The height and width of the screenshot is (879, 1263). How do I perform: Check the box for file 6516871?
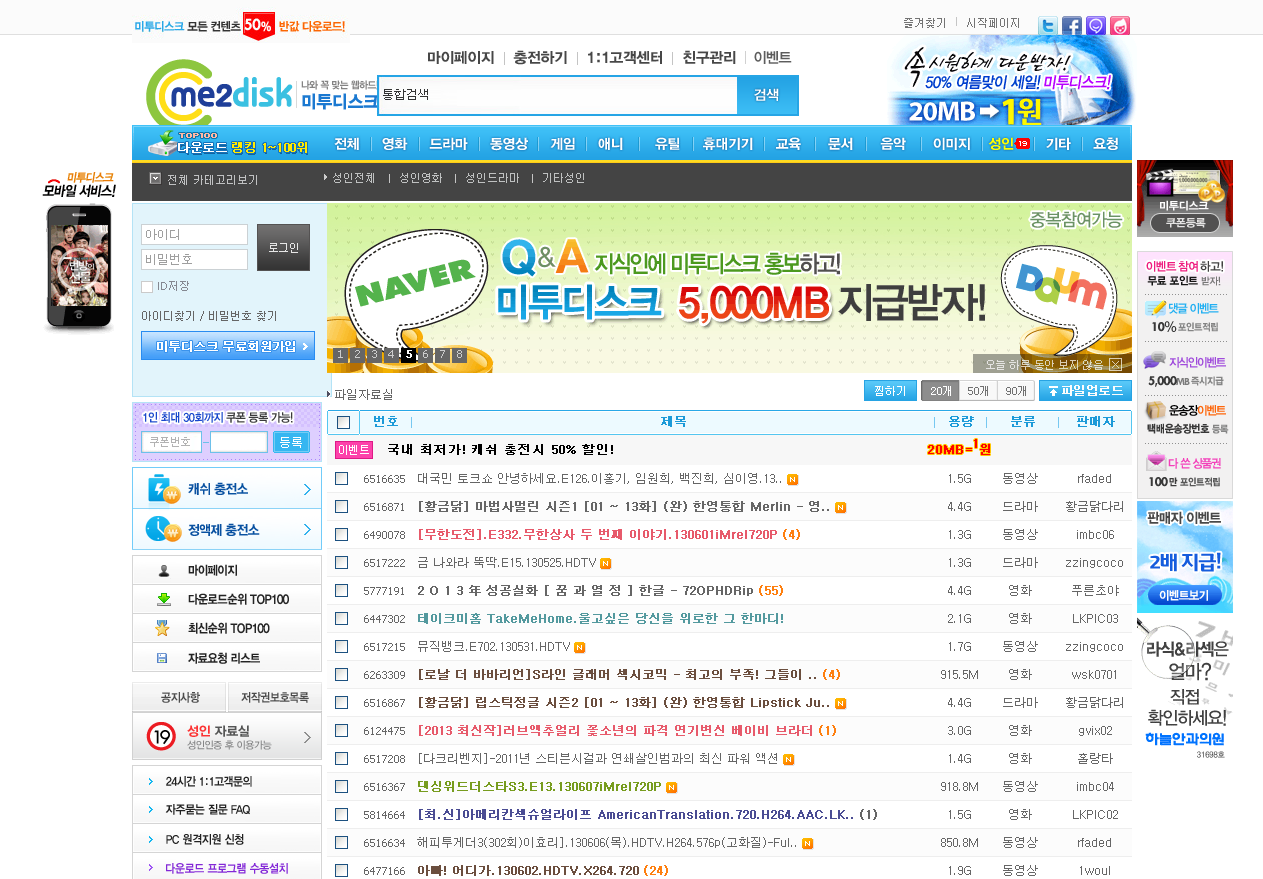341,507
